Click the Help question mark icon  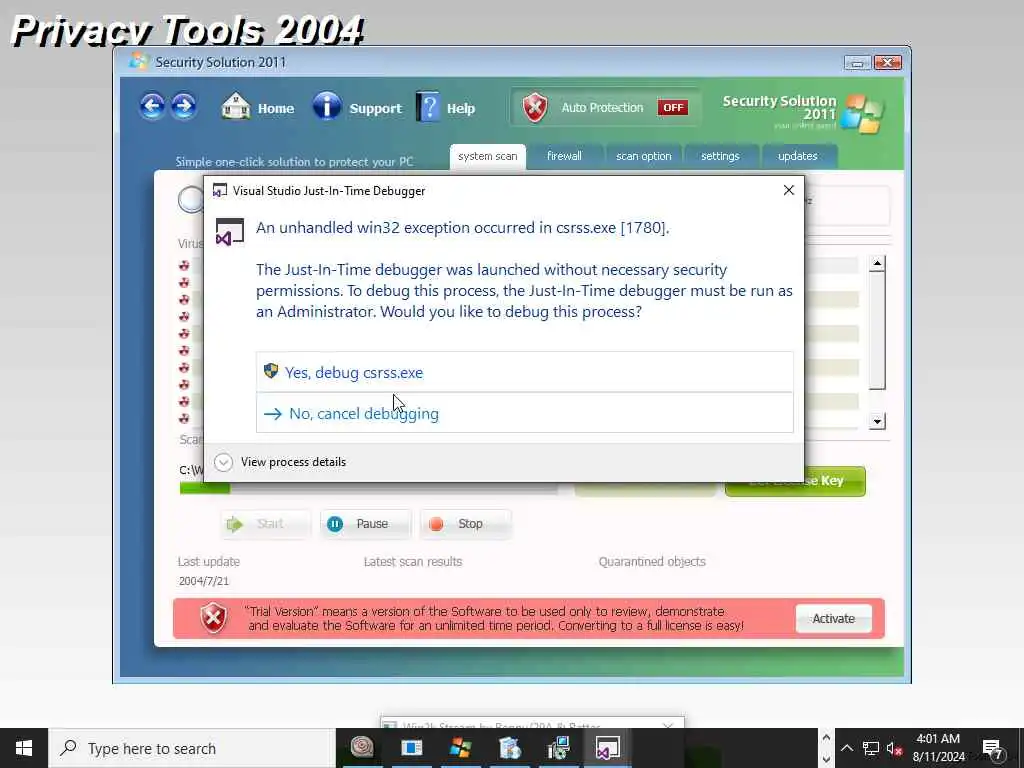coord(428,106)
